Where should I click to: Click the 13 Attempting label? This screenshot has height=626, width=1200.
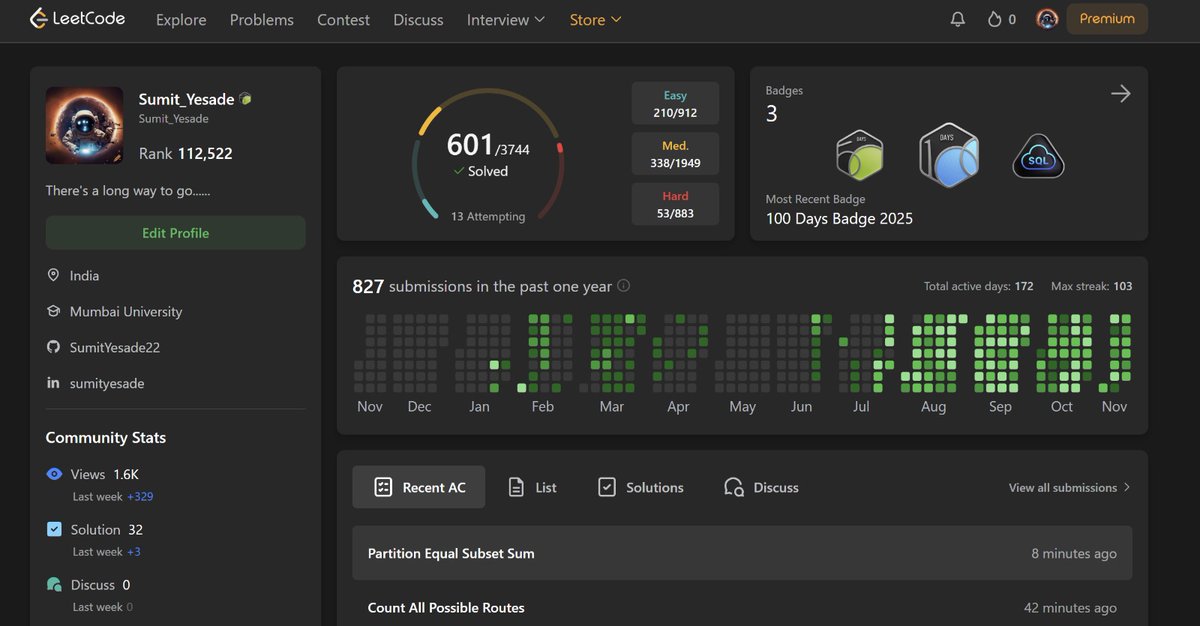click(488, 216)
